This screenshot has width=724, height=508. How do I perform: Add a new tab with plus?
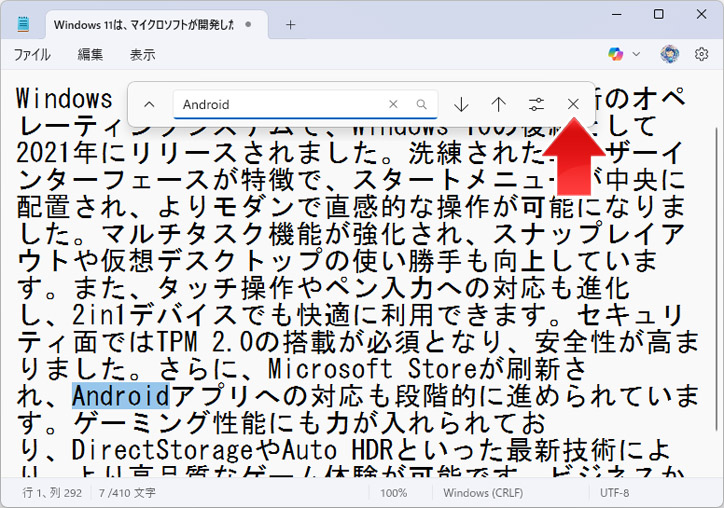coord(290,25)
